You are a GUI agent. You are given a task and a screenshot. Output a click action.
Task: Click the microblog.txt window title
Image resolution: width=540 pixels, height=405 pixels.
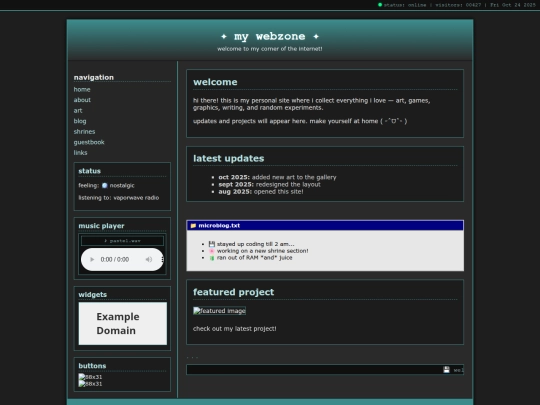coord(219,226)
